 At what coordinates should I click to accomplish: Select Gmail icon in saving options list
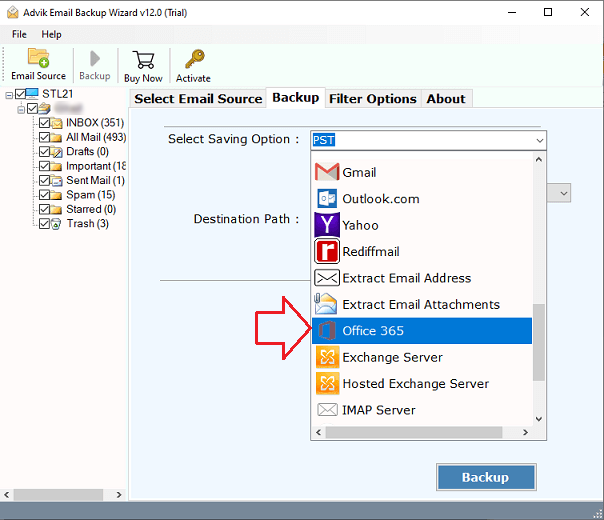(x=327, y=172)
